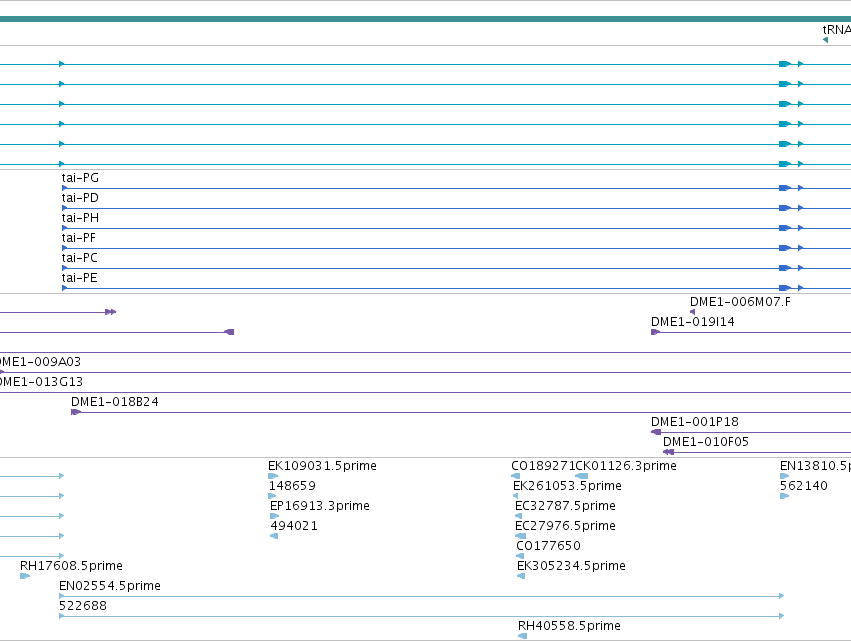
Task: Select the 562140 EST label
Action: [x=803, y=486]
